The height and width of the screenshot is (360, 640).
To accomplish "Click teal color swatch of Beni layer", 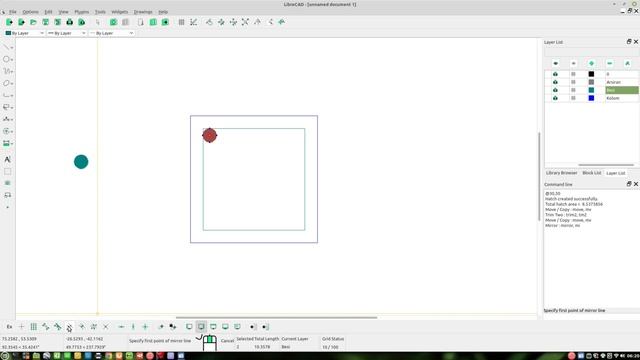I will coord(591,90).
